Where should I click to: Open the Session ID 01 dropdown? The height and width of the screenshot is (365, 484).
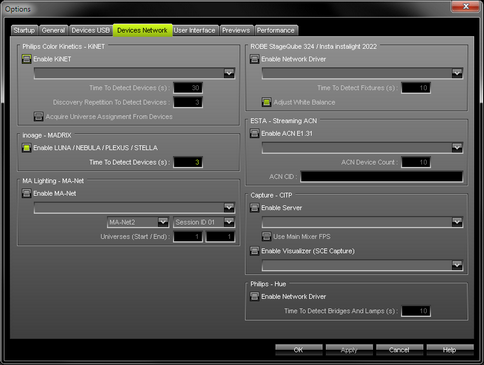click(204, 222)
